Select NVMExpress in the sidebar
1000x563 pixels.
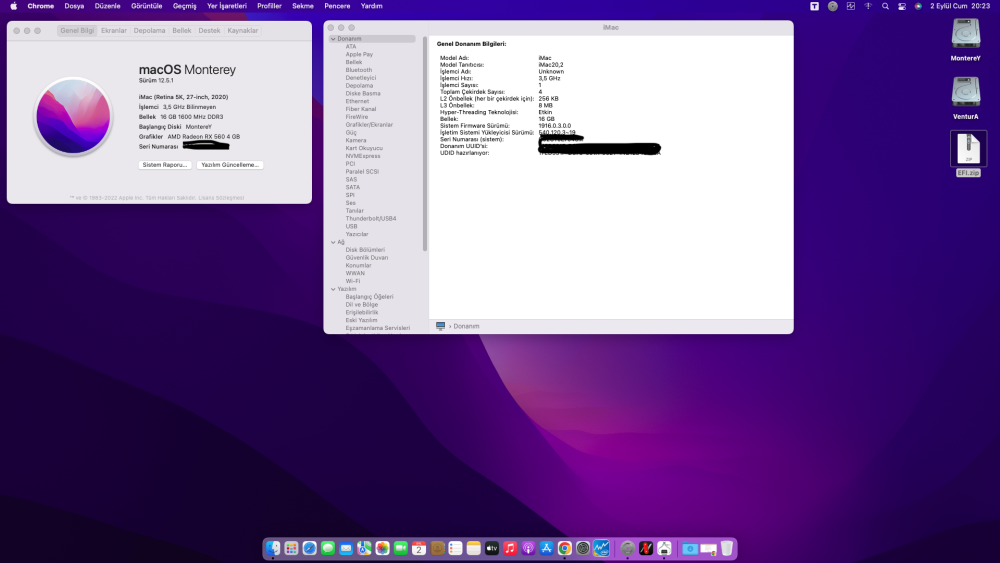pyautogui.click(x=363, y=156)
